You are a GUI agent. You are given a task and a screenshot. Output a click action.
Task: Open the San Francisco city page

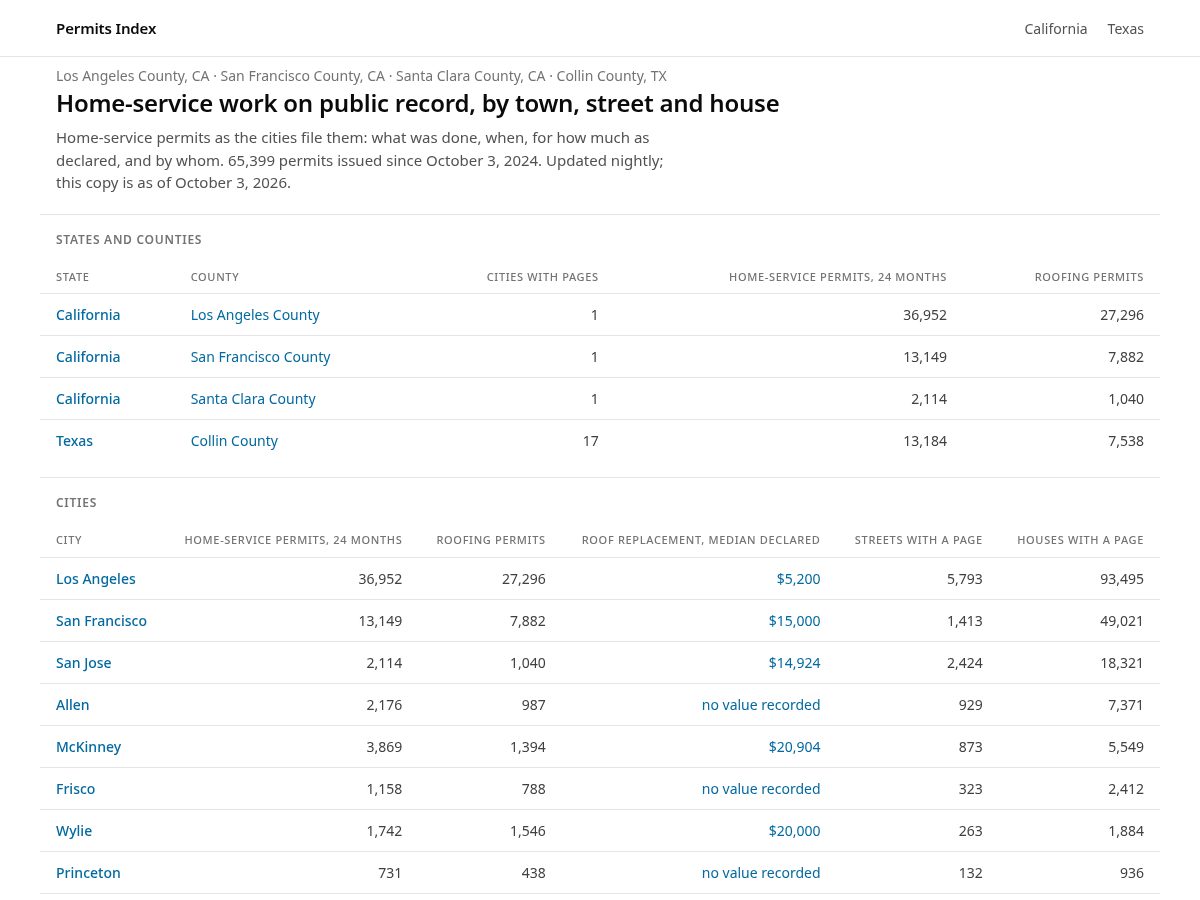(x=101, y=621)
